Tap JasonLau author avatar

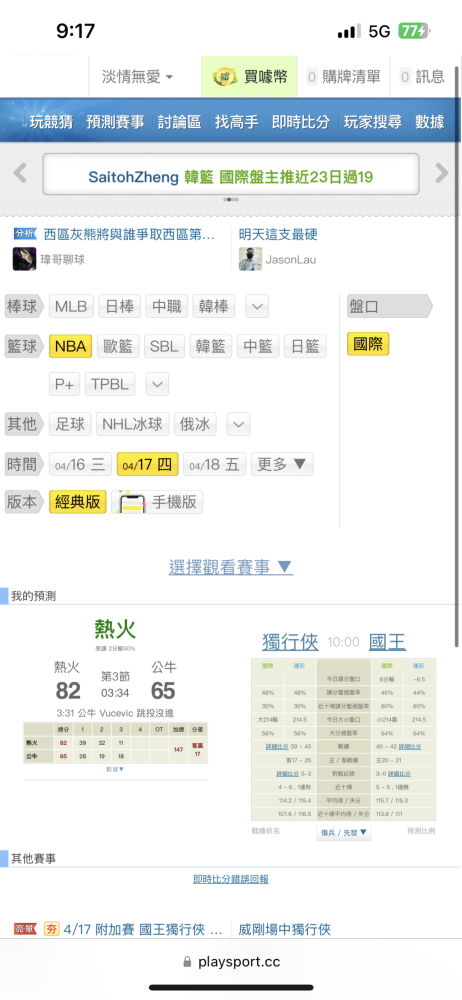pyautogui.click(x=251, y=260)
